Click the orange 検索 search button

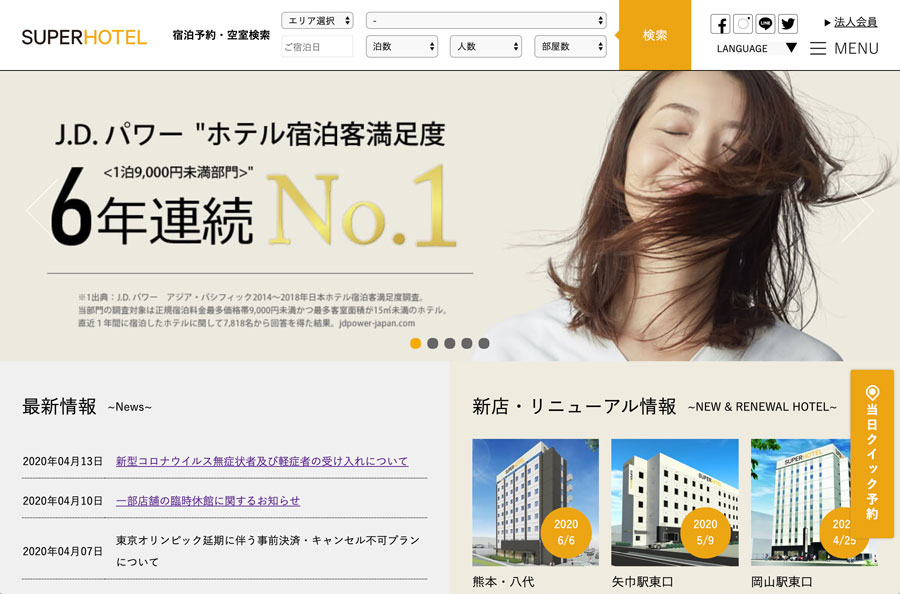click(x=655, y=35)
